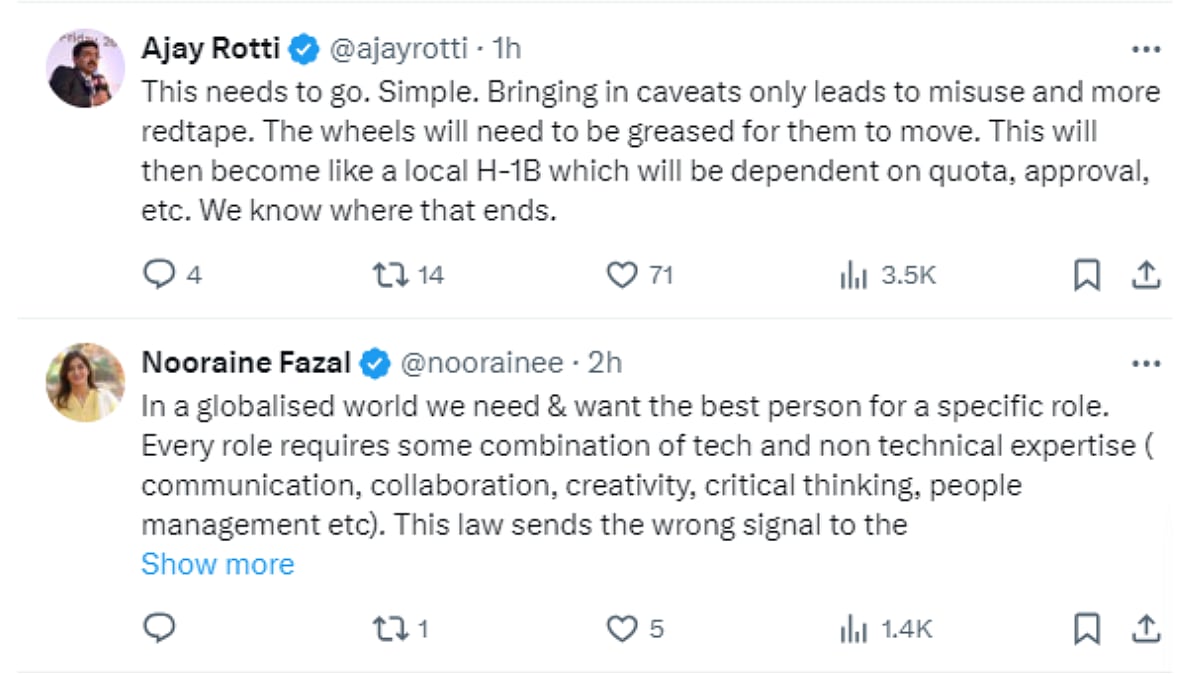Share Nooraine Fazal's tweet
This screenshot has width=1200, height=675.
[x=1146, y=628]
